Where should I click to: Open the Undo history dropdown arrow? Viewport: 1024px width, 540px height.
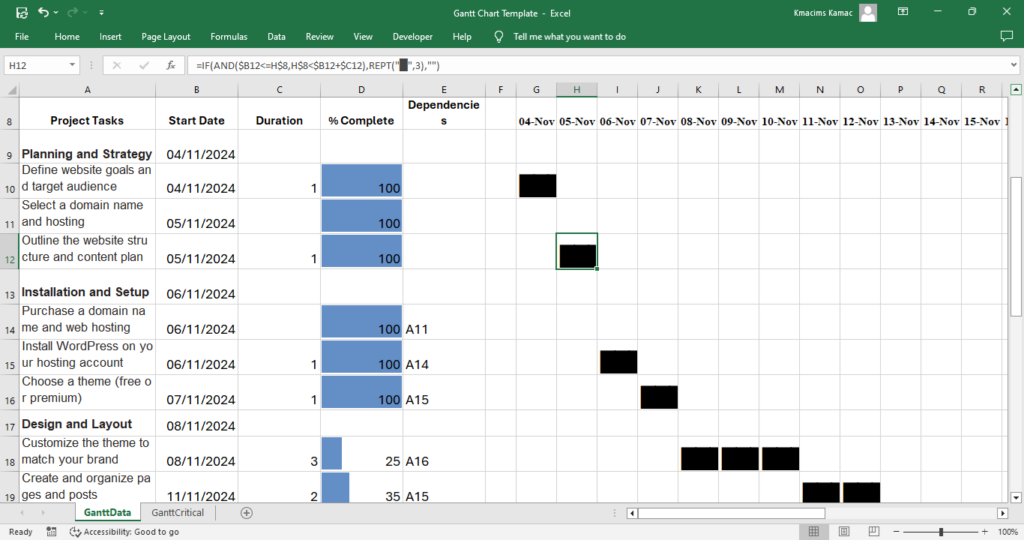[56, 12]
